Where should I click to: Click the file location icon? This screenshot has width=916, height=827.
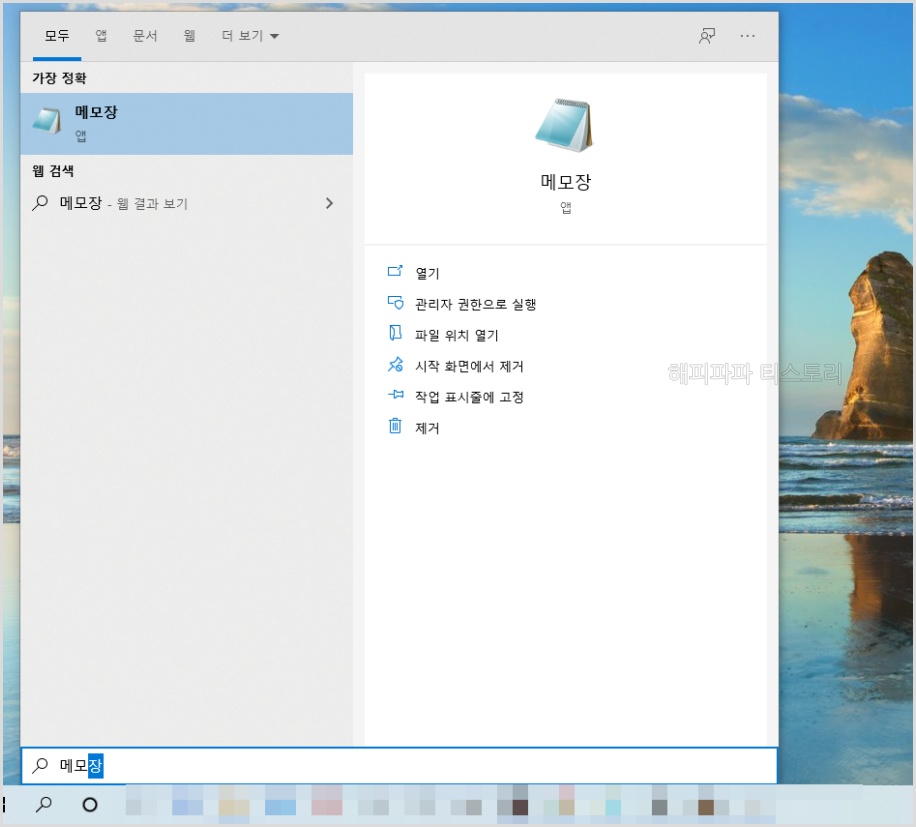click(395, 333)
